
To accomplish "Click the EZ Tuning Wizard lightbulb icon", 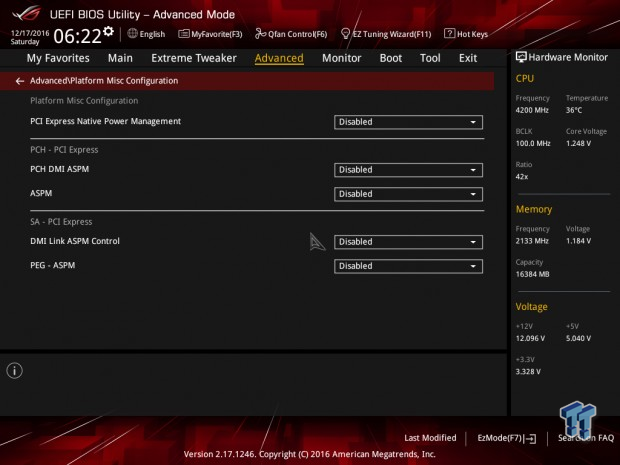I will pyautogui.click(x=345, y=34).
